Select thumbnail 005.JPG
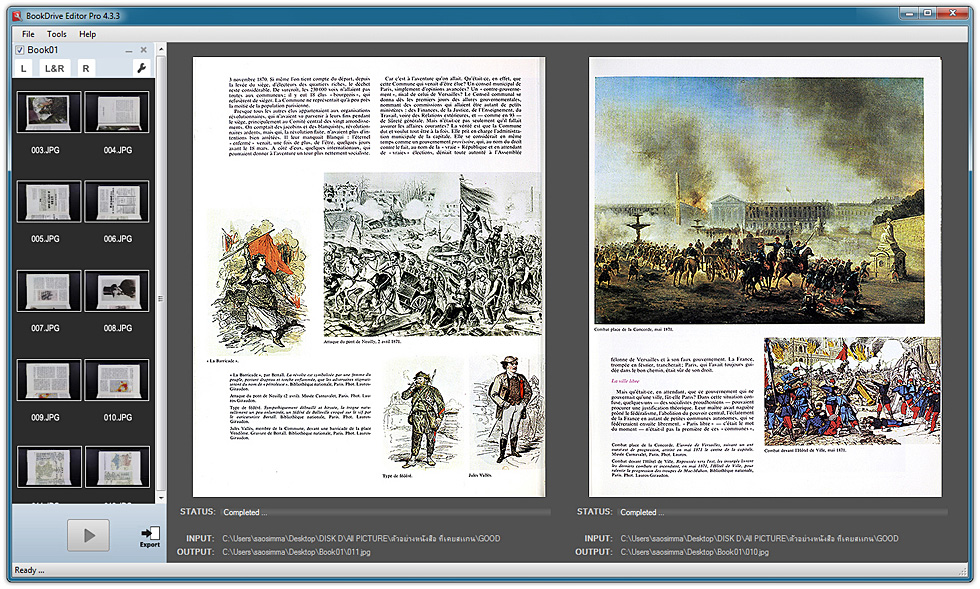Viewport: 980px width, 589px height. pyautogui.click(x=49, y=201)
